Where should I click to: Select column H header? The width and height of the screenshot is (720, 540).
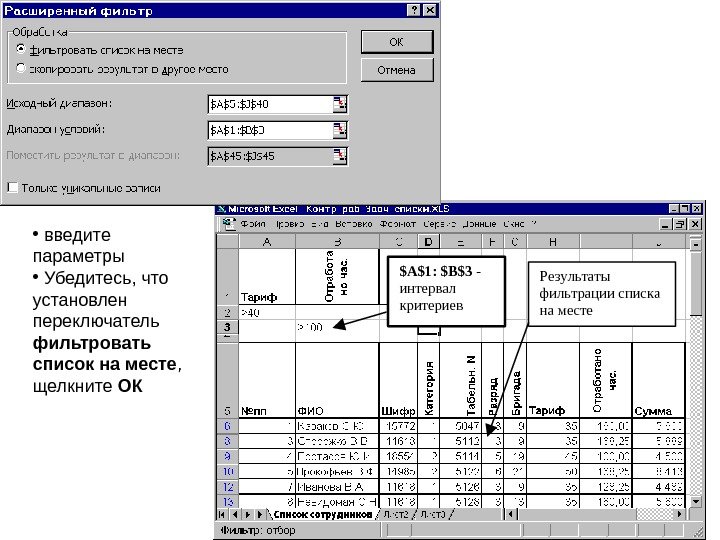[553, 242]
